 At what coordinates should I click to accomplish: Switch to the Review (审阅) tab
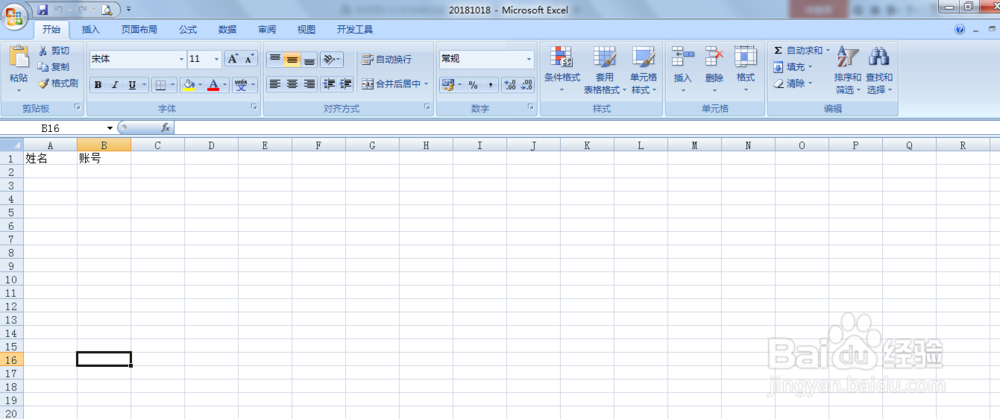267,30
